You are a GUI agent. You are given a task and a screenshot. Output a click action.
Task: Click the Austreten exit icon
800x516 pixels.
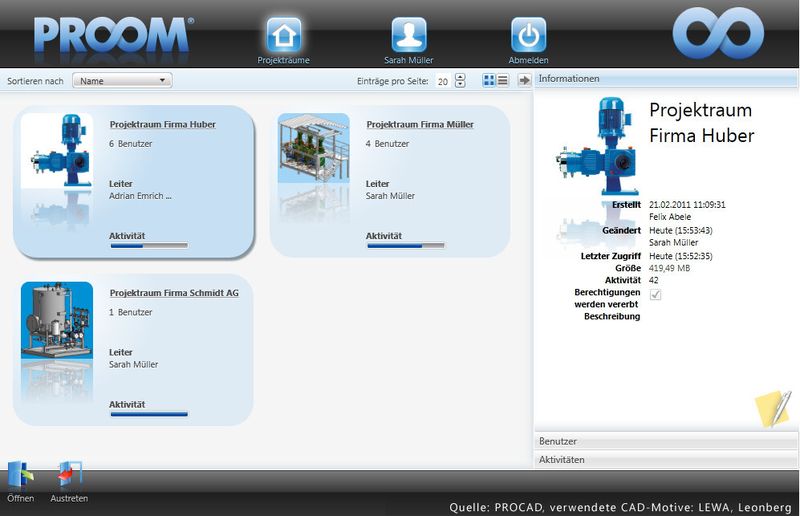point(69,474)
